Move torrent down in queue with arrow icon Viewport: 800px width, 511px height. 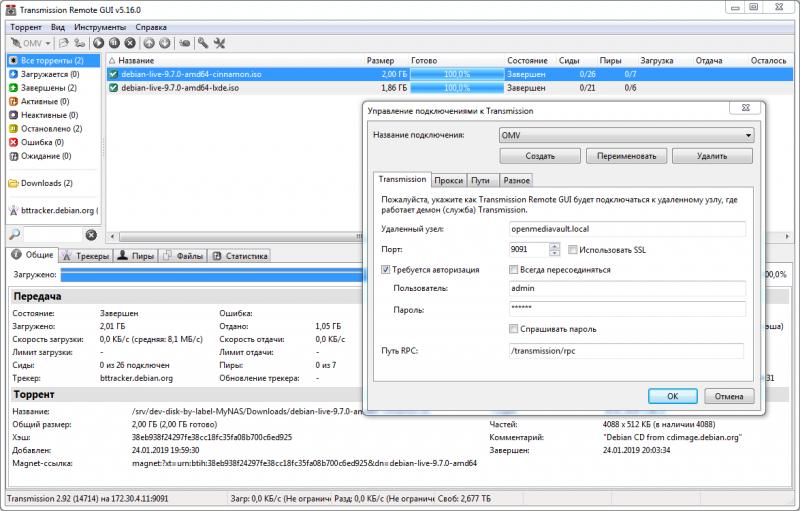[x=164, y=43]
